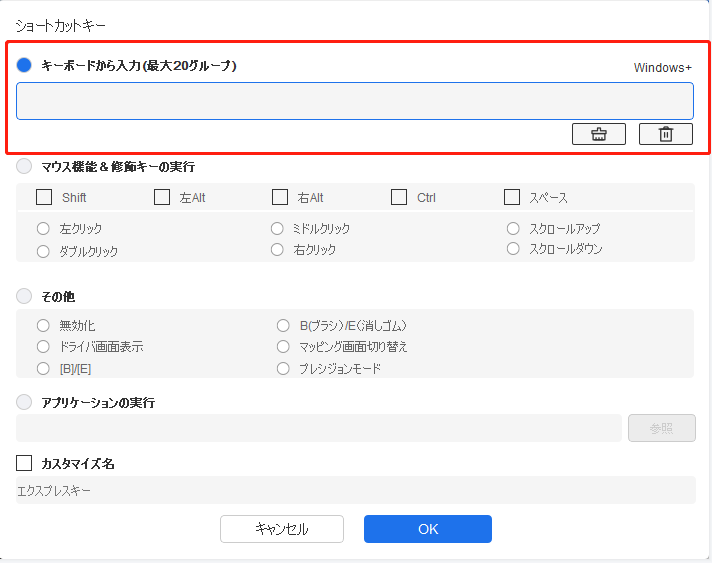This screenshot has width=712, height=563.
Task: Check the 左Alt modifier checkbox
Action: 162,197
